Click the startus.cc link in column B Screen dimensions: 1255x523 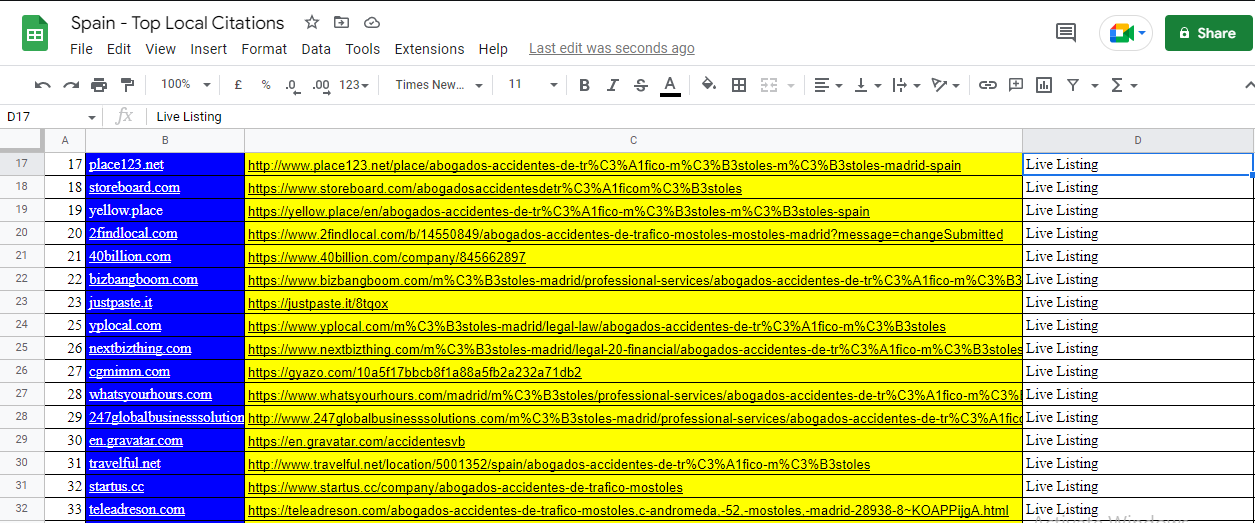pos(116,486)
